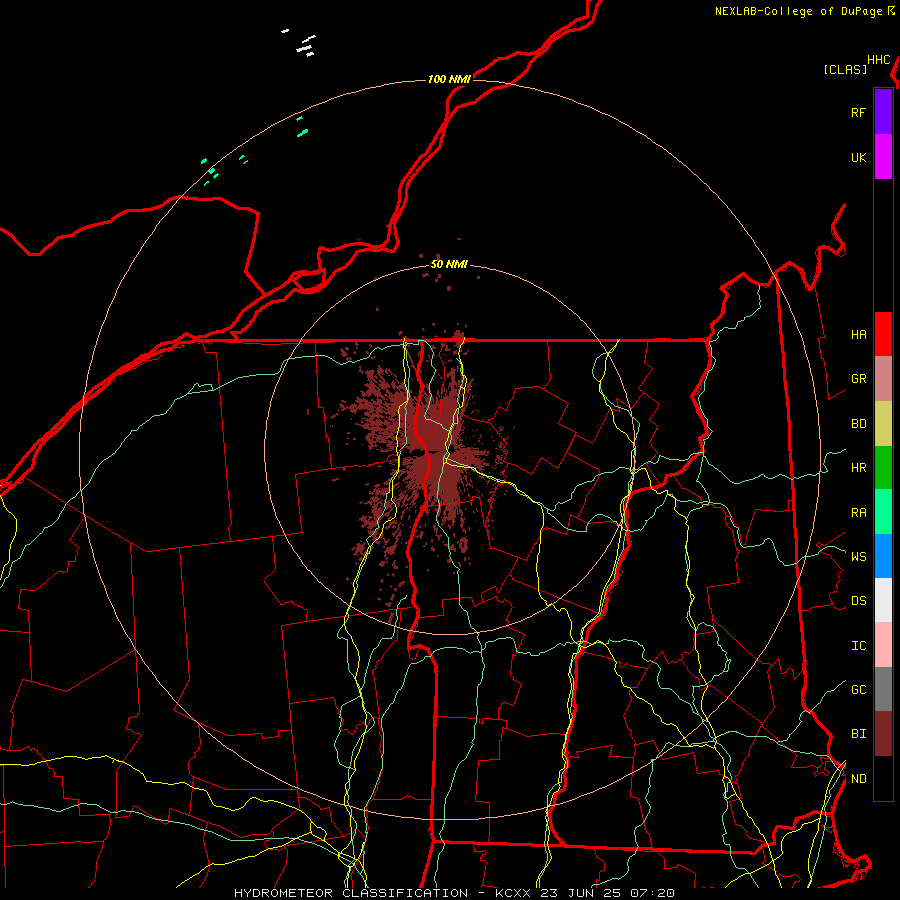Click the 'BD' legend label

[858, 424]
